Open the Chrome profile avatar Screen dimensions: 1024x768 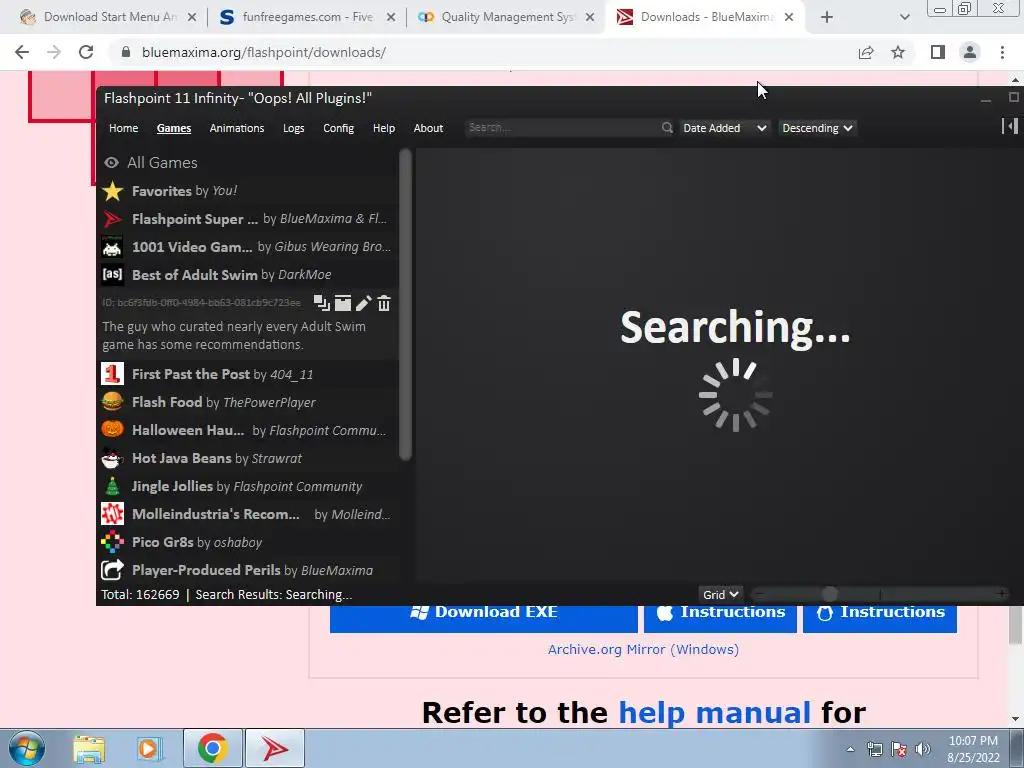pos(970,52)
